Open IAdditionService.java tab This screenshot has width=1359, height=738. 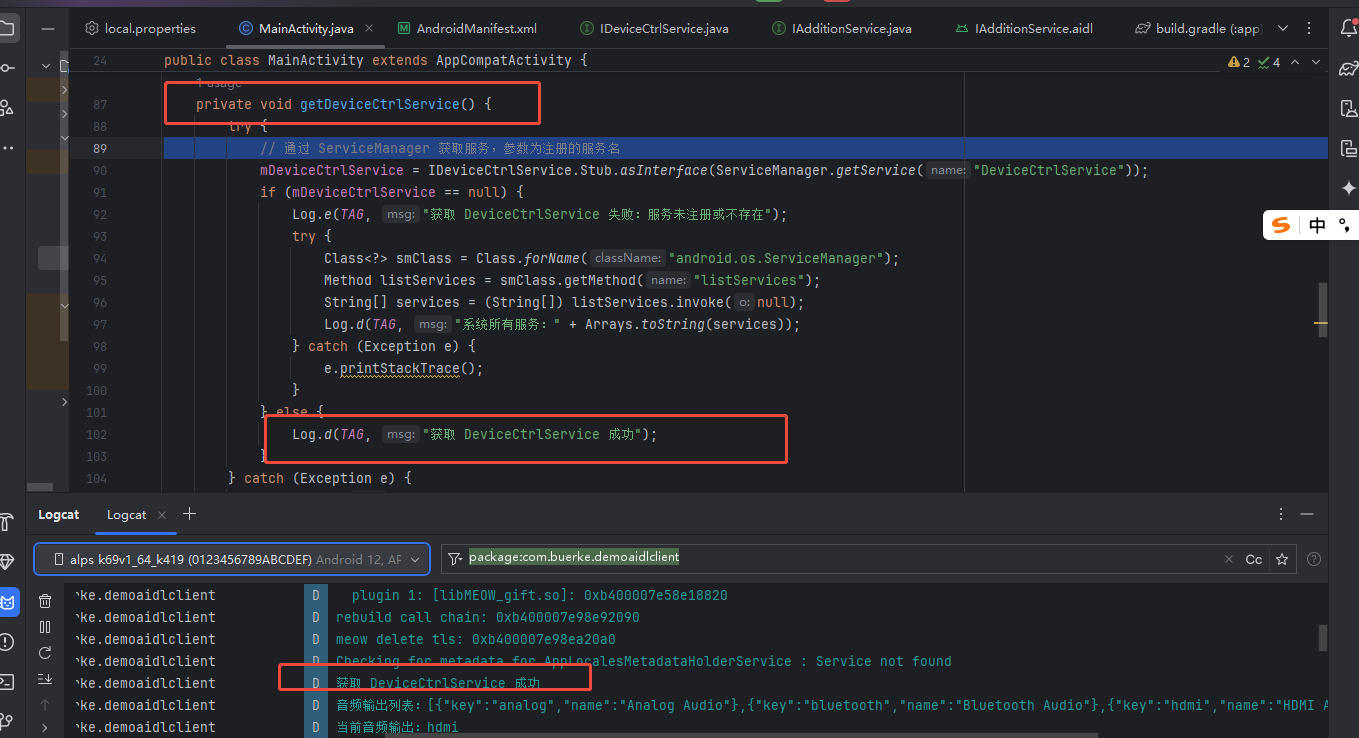(841, 28)
